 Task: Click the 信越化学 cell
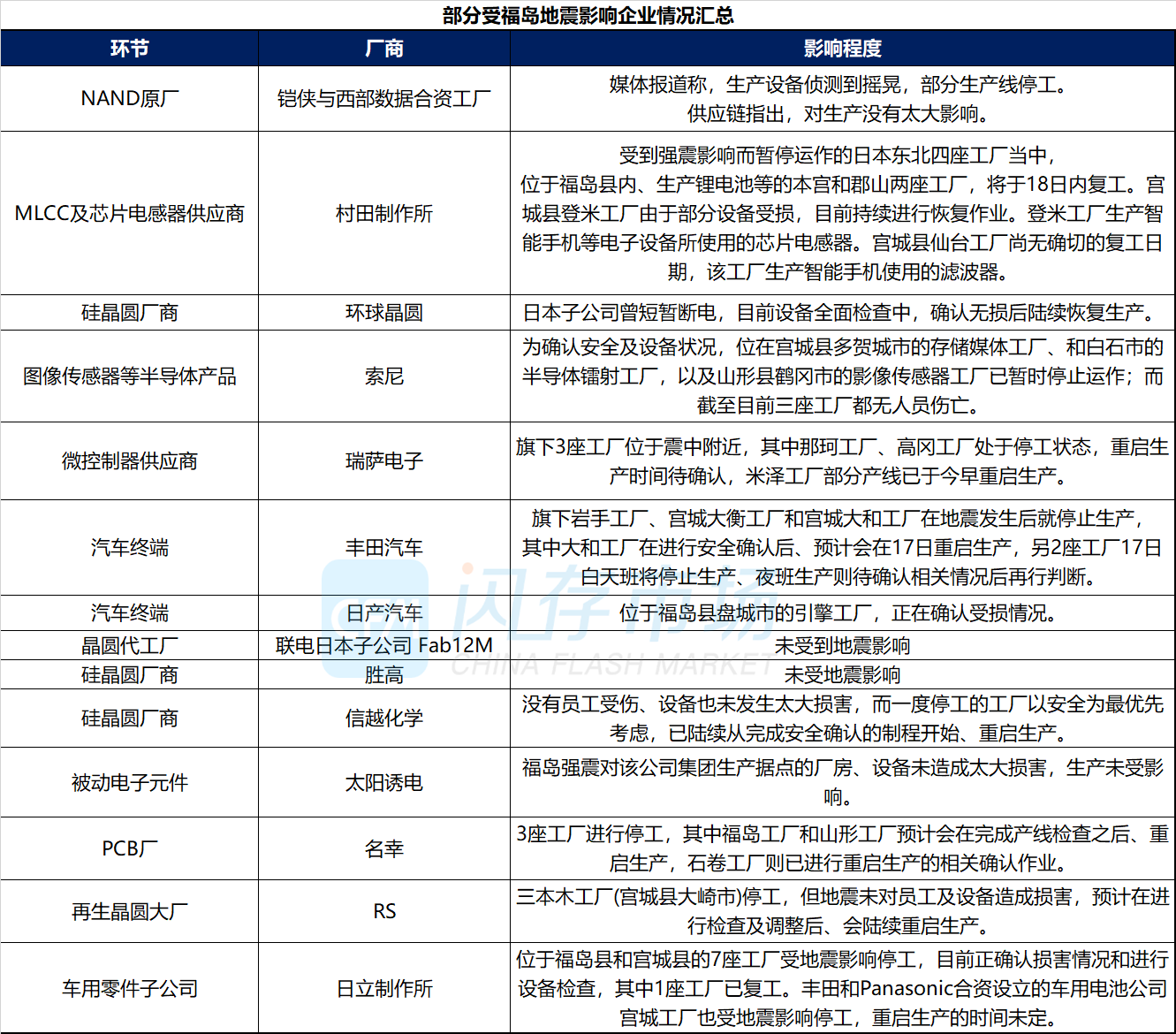coord(384,718)
